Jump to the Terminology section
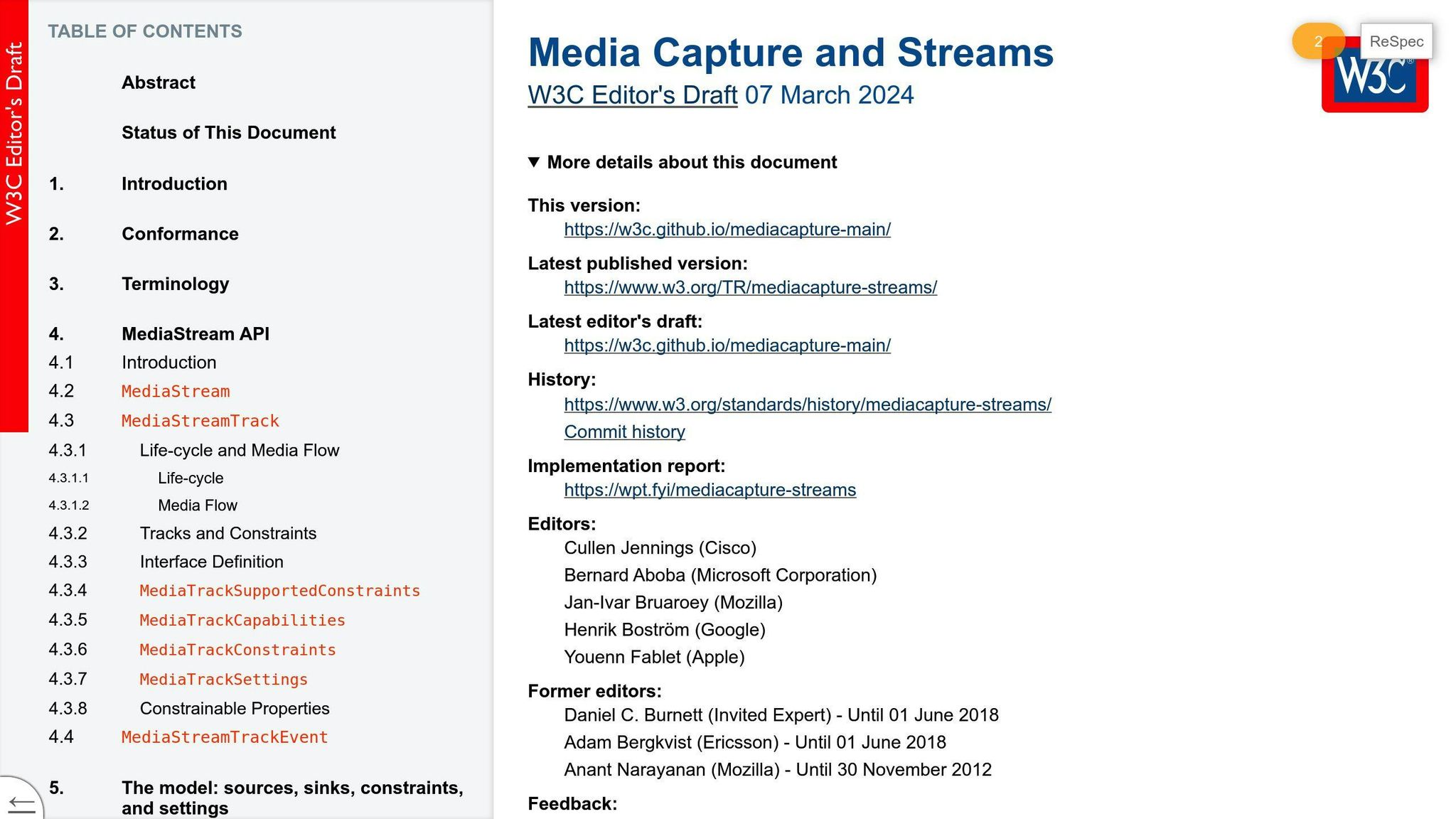Image resolution: width=1456 pixels, height=819 pixels. 175,284
